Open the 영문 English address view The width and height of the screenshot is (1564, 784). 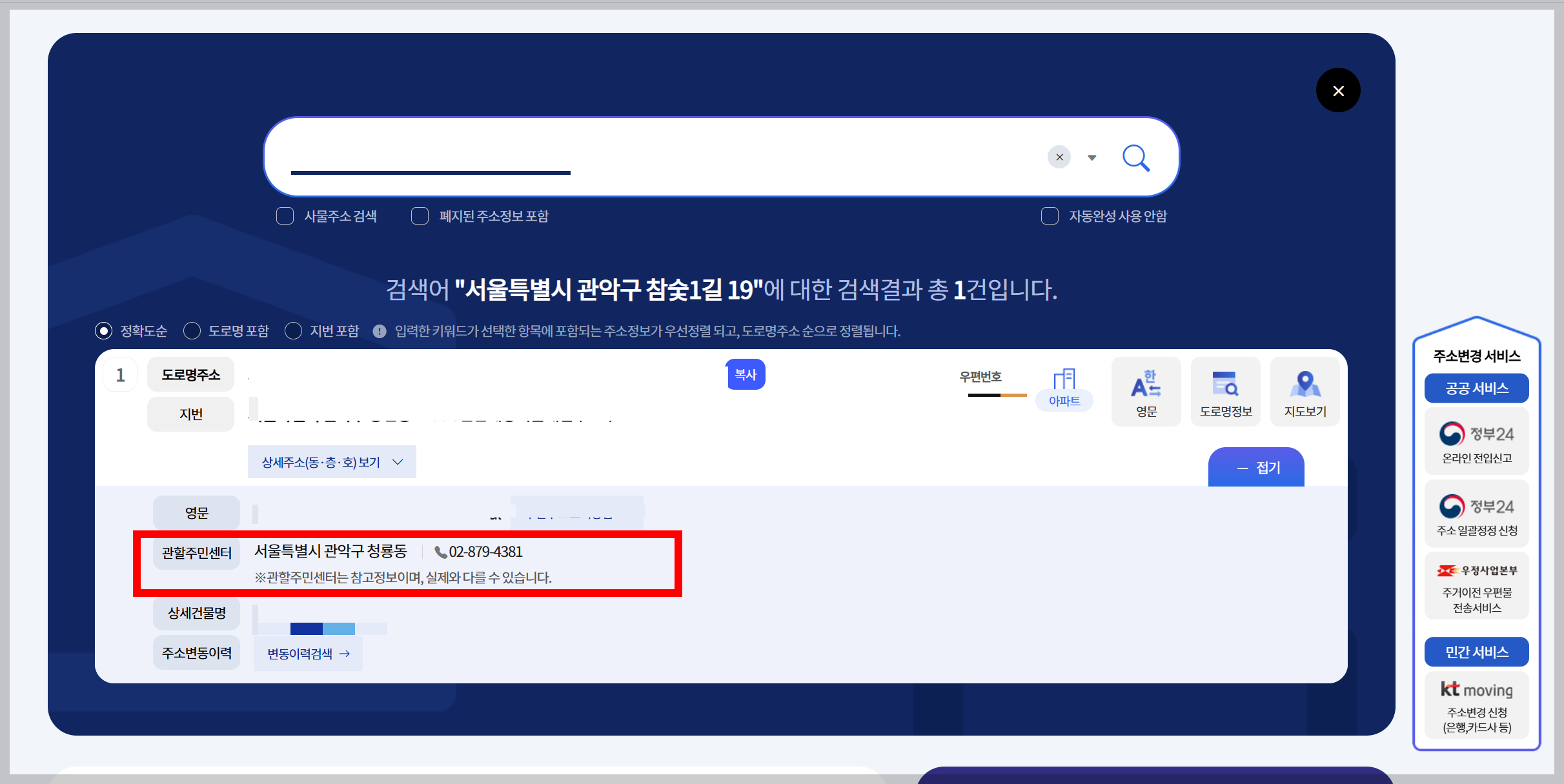1146,390
